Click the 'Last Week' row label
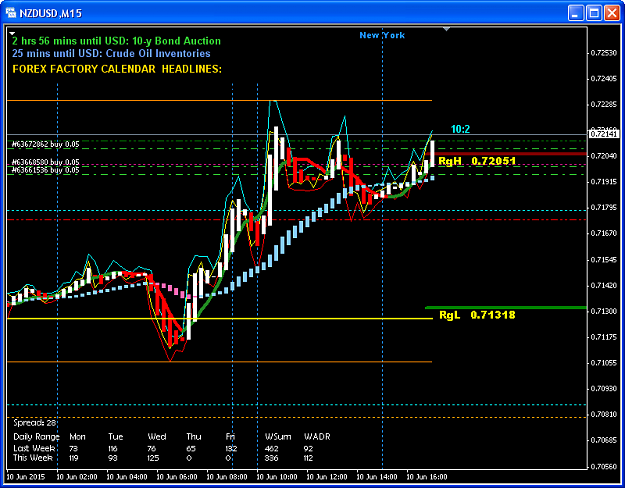This screenshot has height=488, width=625. coord(34,449)
